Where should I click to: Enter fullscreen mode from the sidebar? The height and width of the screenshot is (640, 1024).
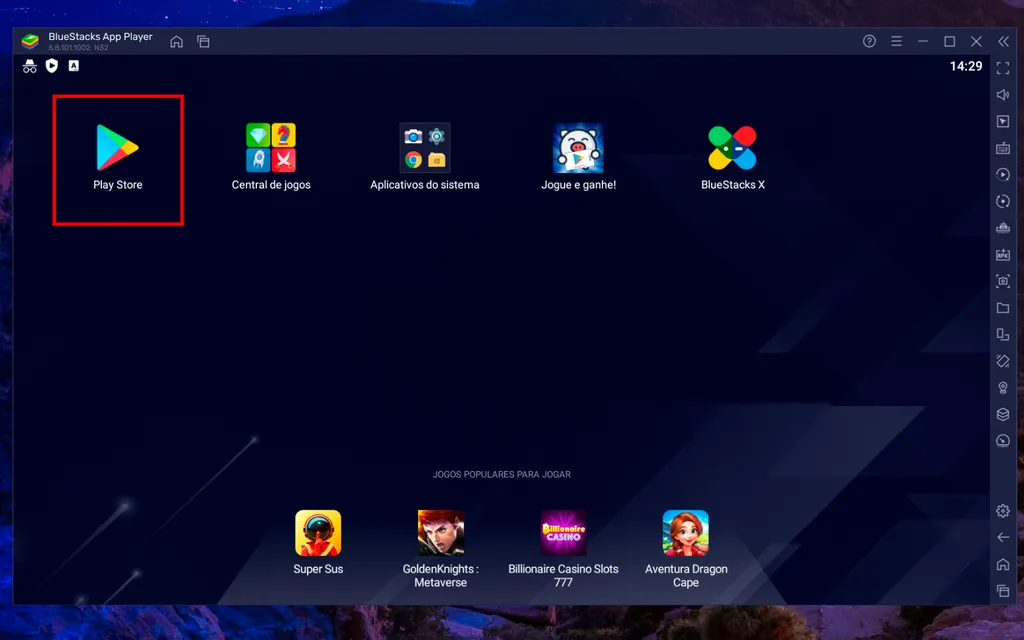click(x=1003, y=68)
